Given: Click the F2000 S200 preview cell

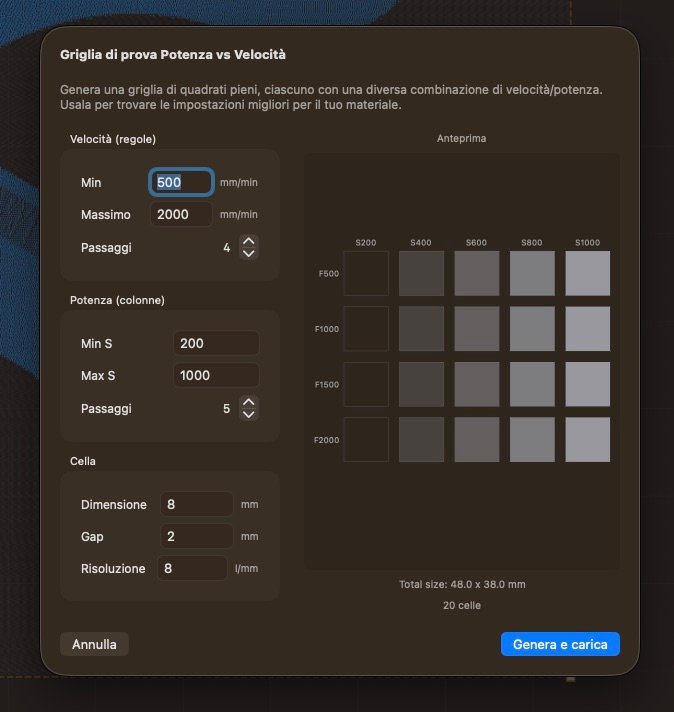Looking at the screenshot, I should [x=366, y=439].
